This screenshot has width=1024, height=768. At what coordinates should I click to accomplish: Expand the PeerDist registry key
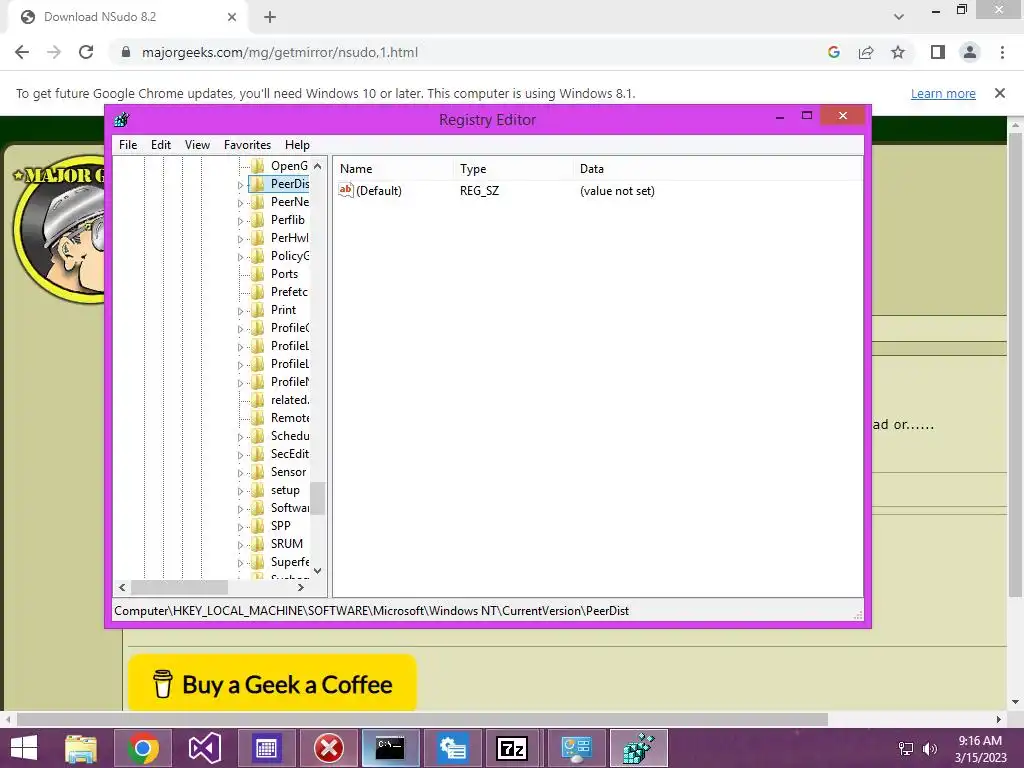[240, 185]
